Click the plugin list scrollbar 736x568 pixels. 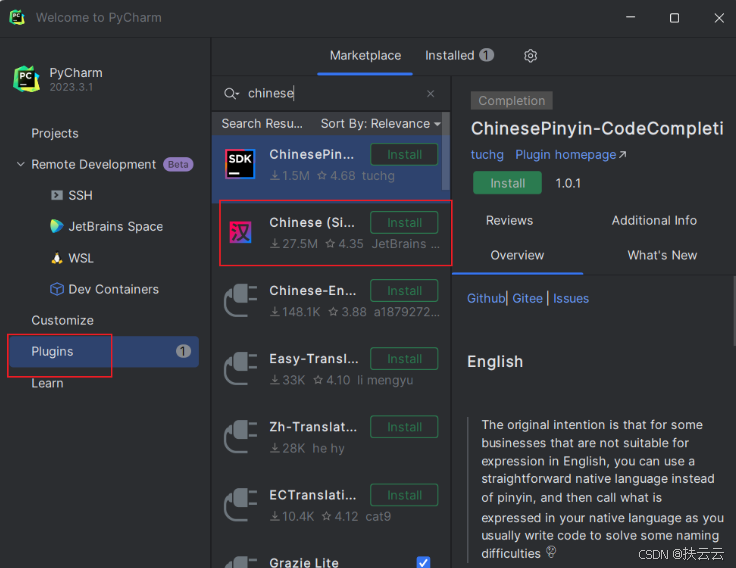(x=446, y=151)
